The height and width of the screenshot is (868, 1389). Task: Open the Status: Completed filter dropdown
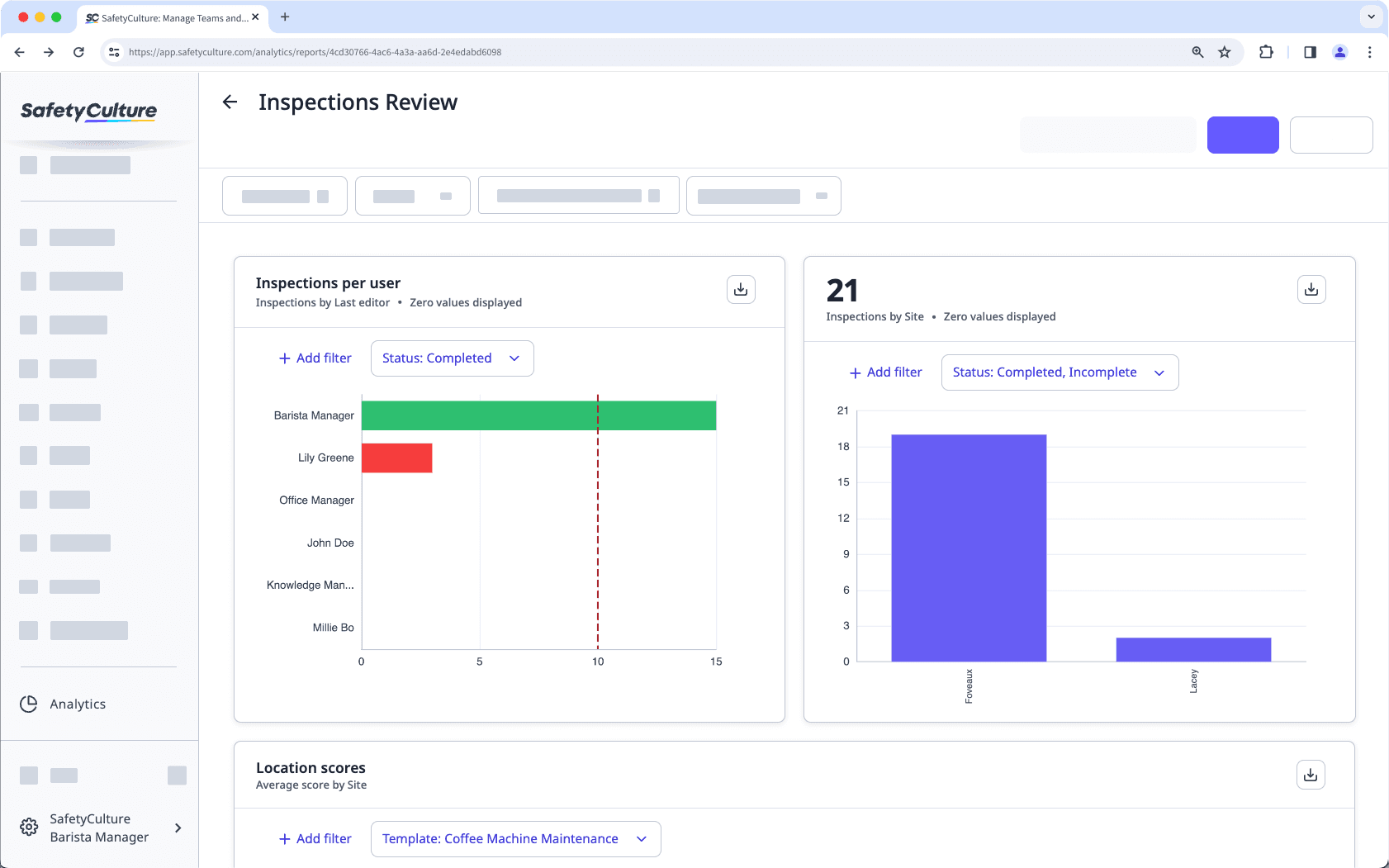coord(452,358)
